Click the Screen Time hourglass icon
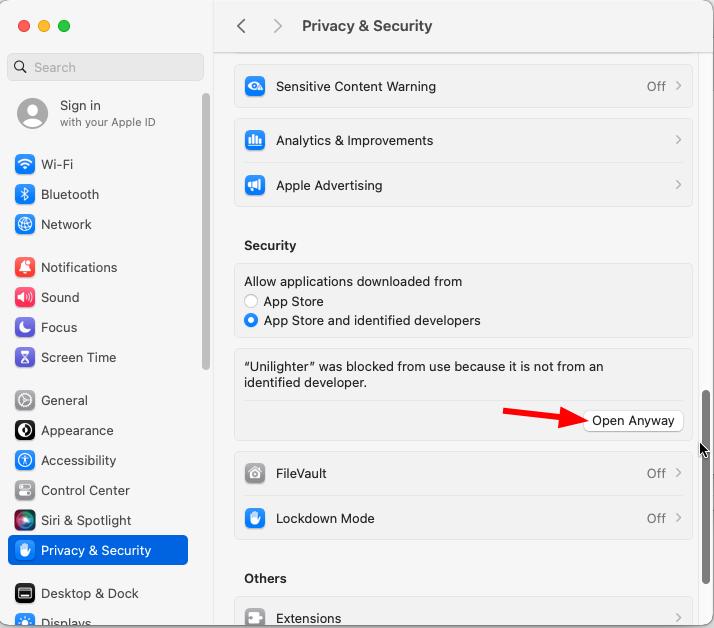 click(25, 357)
